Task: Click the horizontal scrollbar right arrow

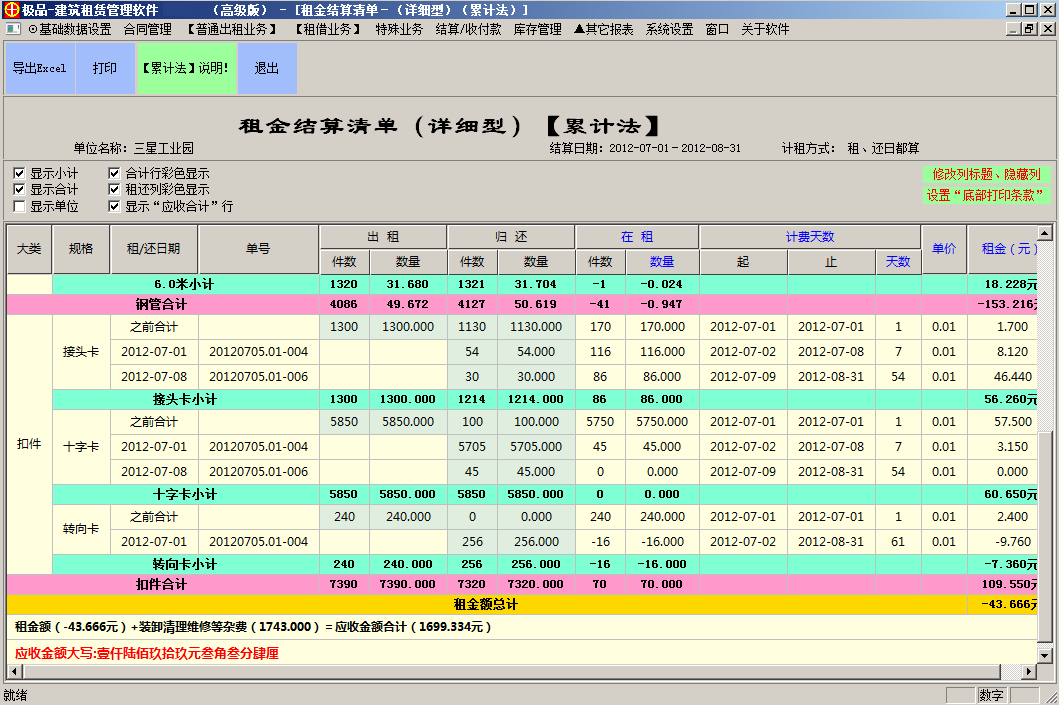Action: pos(1029,671)
